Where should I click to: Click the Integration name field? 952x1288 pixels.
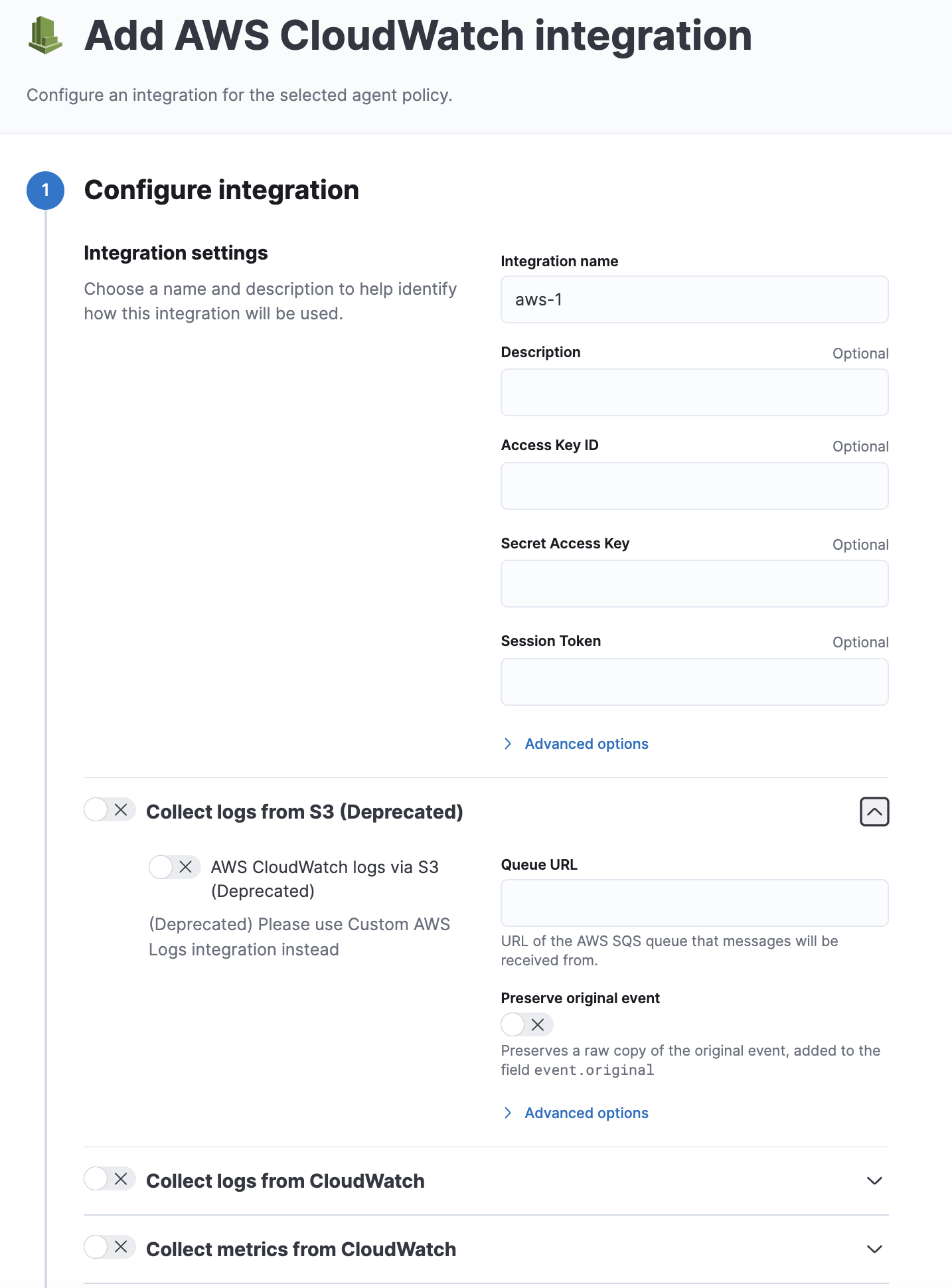pos(694,300)
